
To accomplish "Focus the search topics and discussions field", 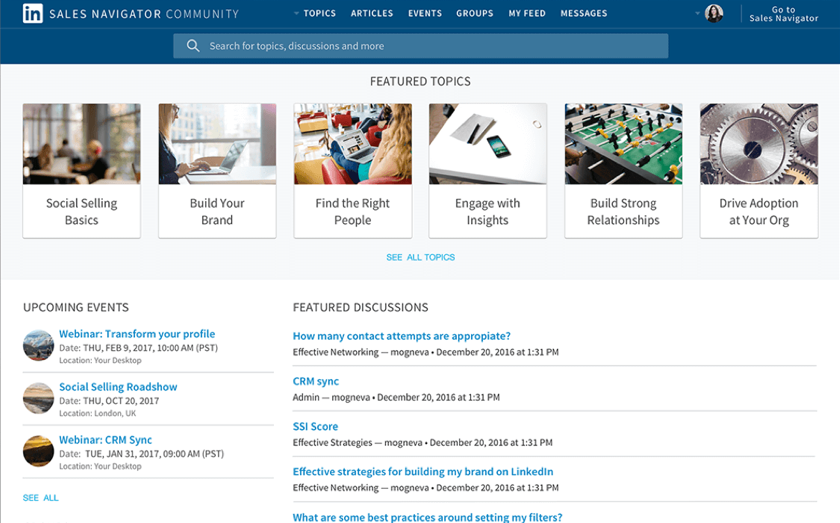I will (421, 46).
